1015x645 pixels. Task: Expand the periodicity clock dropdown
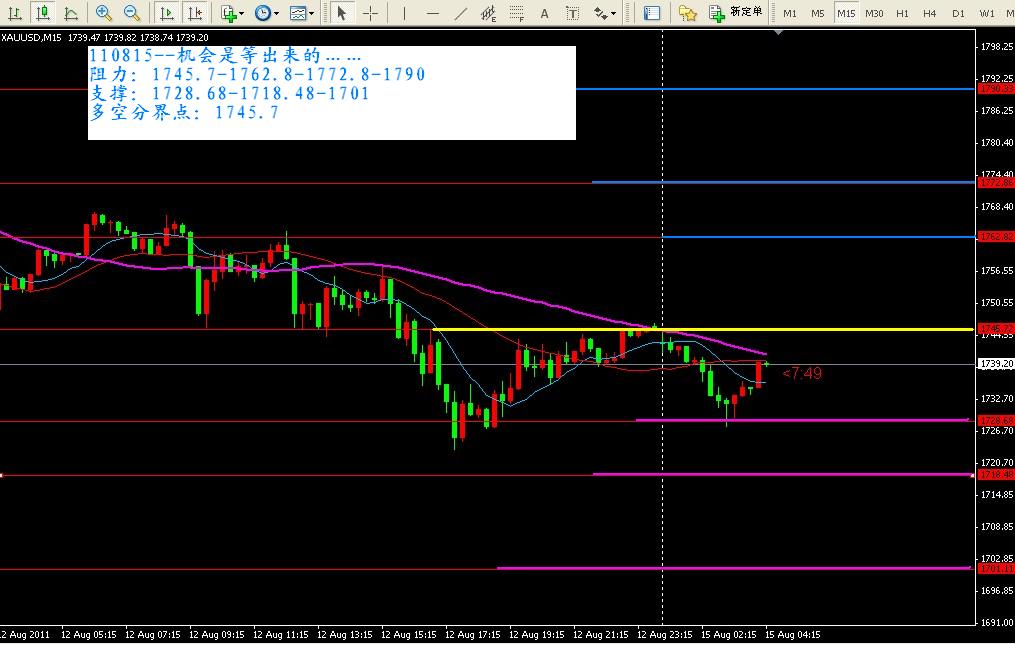(x=266, y=13)
